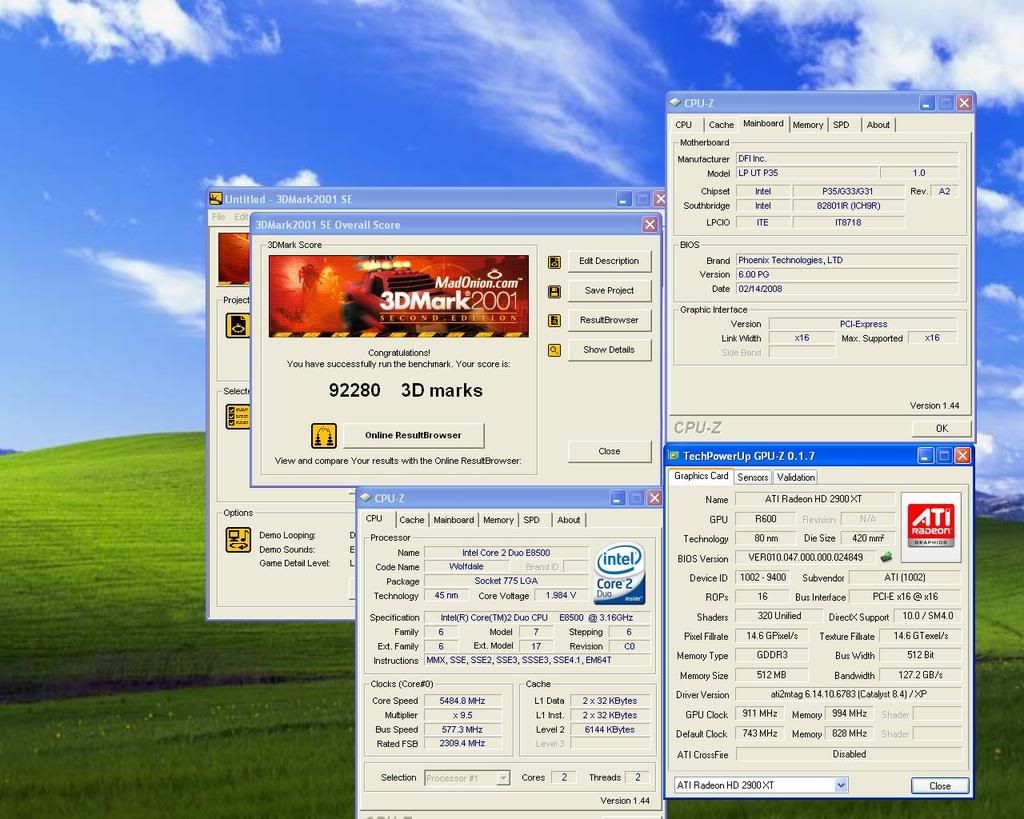Image resolution: width=1024 pixels, height=819 pixels.
Task: Click the "Phoenix Technologies, LTD" BIOS brand field
Action: [x=847, y=260]
